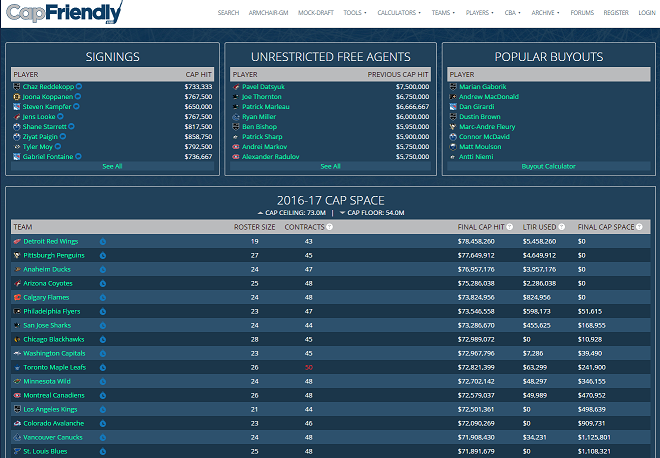Click the blue icon next to Calgary Flames
This screenshot has width=660, height=458.
pos(103,298)
